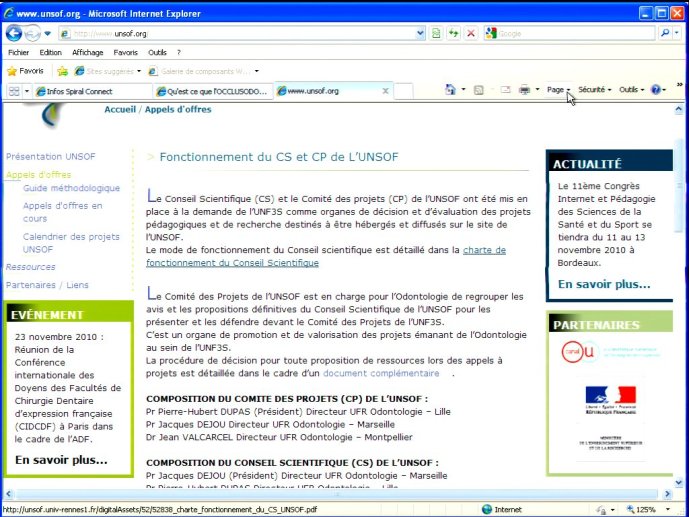Open Présentation UNSOF sidebar link
Screen dimensions: 689x517
pos(51,157)
